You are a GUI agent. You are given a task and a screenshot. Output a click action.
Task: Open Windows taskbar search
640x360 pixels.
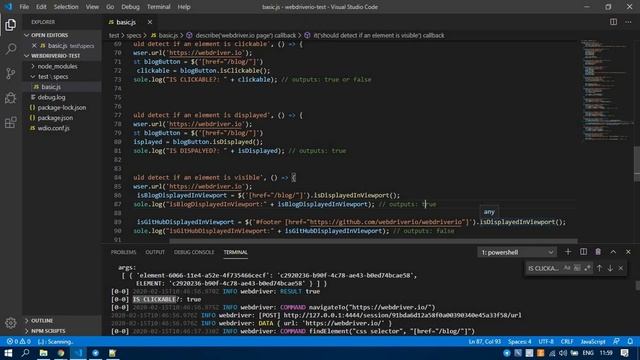point(25,353)
